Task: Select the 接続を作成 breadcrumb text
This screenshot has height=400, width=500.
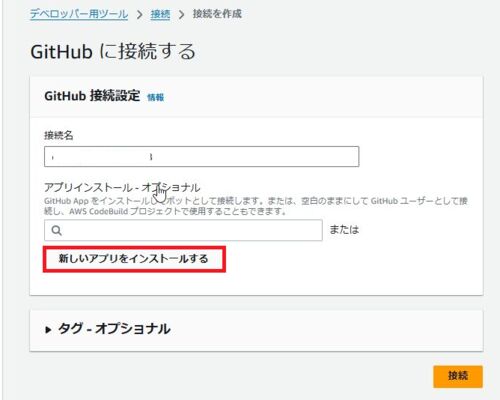Action: [x=217, y=14]
